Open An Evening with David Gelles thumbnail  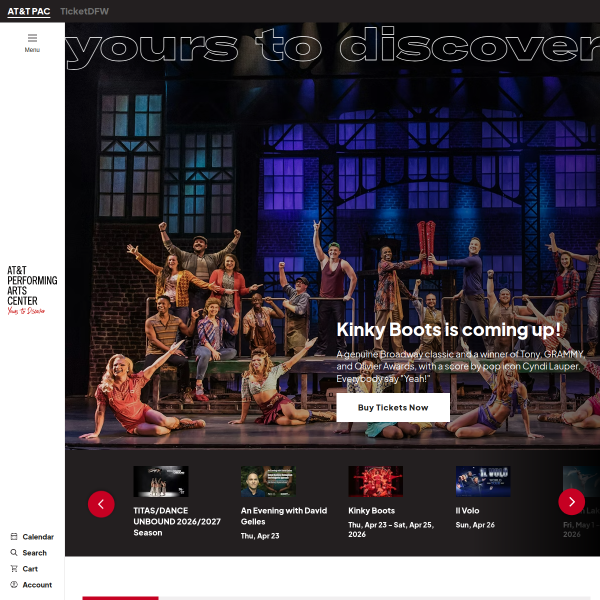(268, 481)
